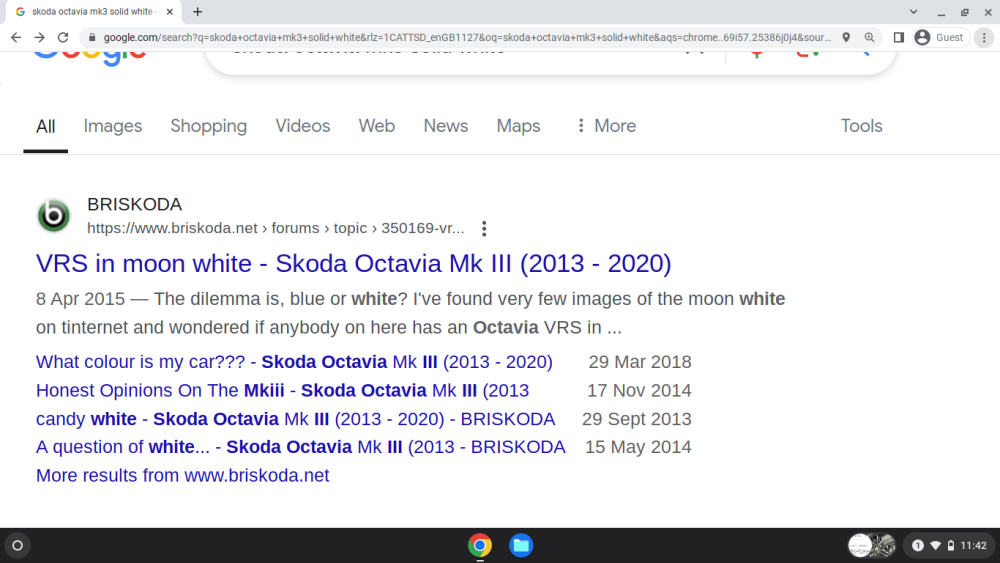Open 'Honest Opinions On The Mkiii' link
Image resolution: width=1000 pixels, height=563 pixels.
tap(283, 390)
